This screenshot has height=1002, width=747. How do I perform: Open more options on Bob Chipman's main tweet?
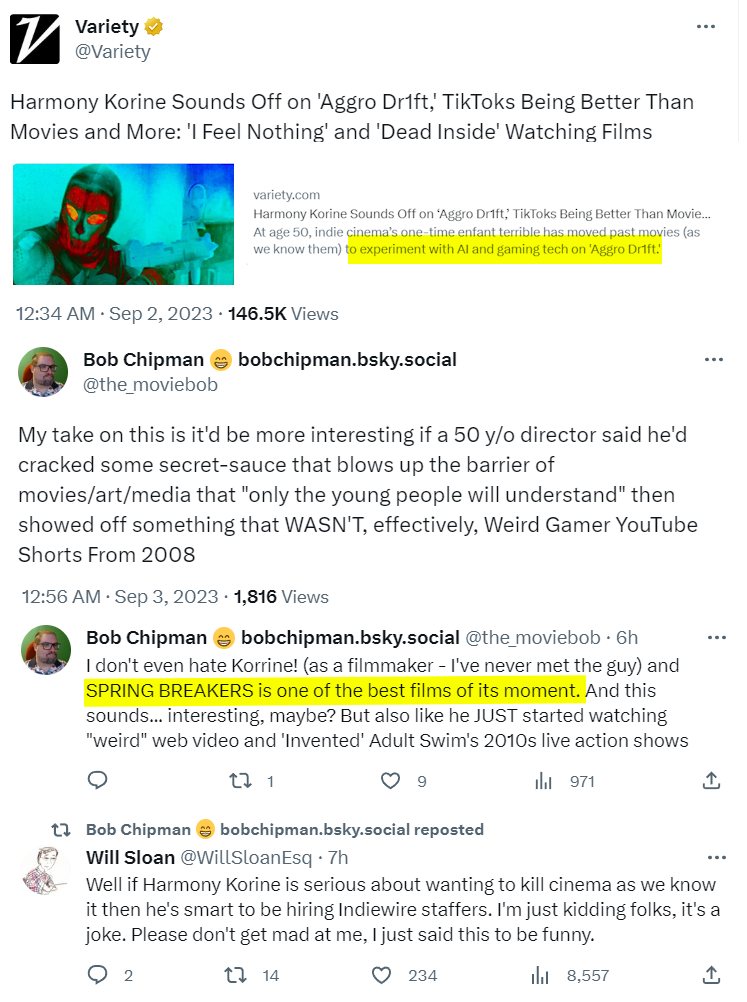pos(713,360)
